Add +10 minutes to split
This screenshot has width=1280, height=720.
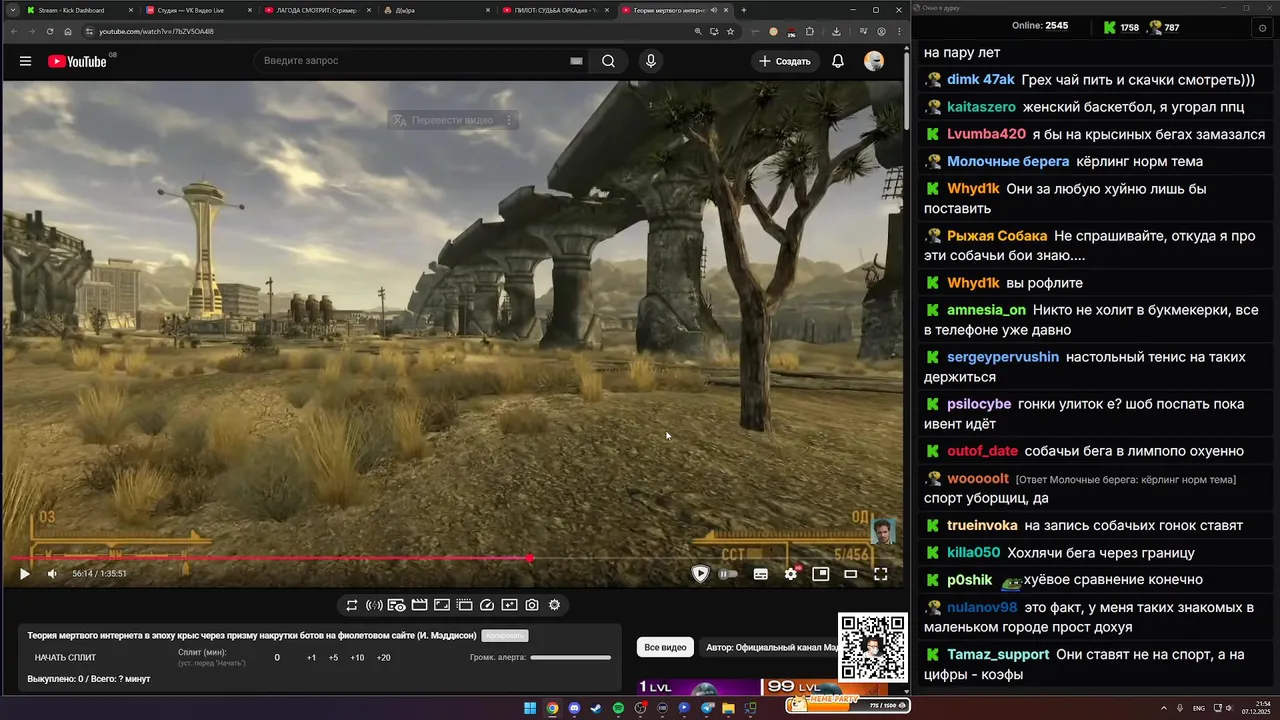coord(357,658)
